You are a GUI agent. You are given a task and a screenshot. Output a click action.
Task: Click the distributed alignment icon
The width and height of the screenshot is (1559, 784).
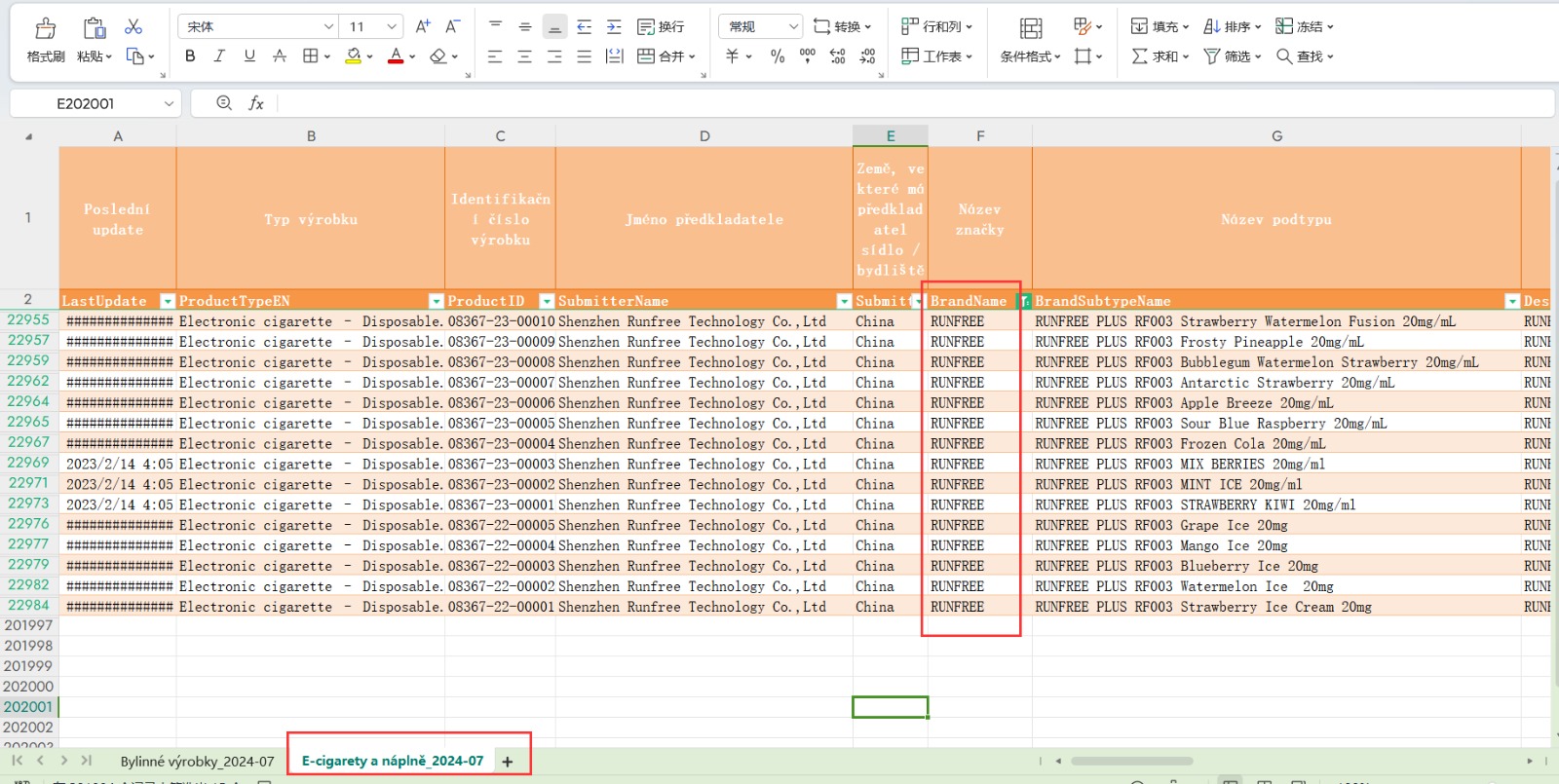[614, 56]
